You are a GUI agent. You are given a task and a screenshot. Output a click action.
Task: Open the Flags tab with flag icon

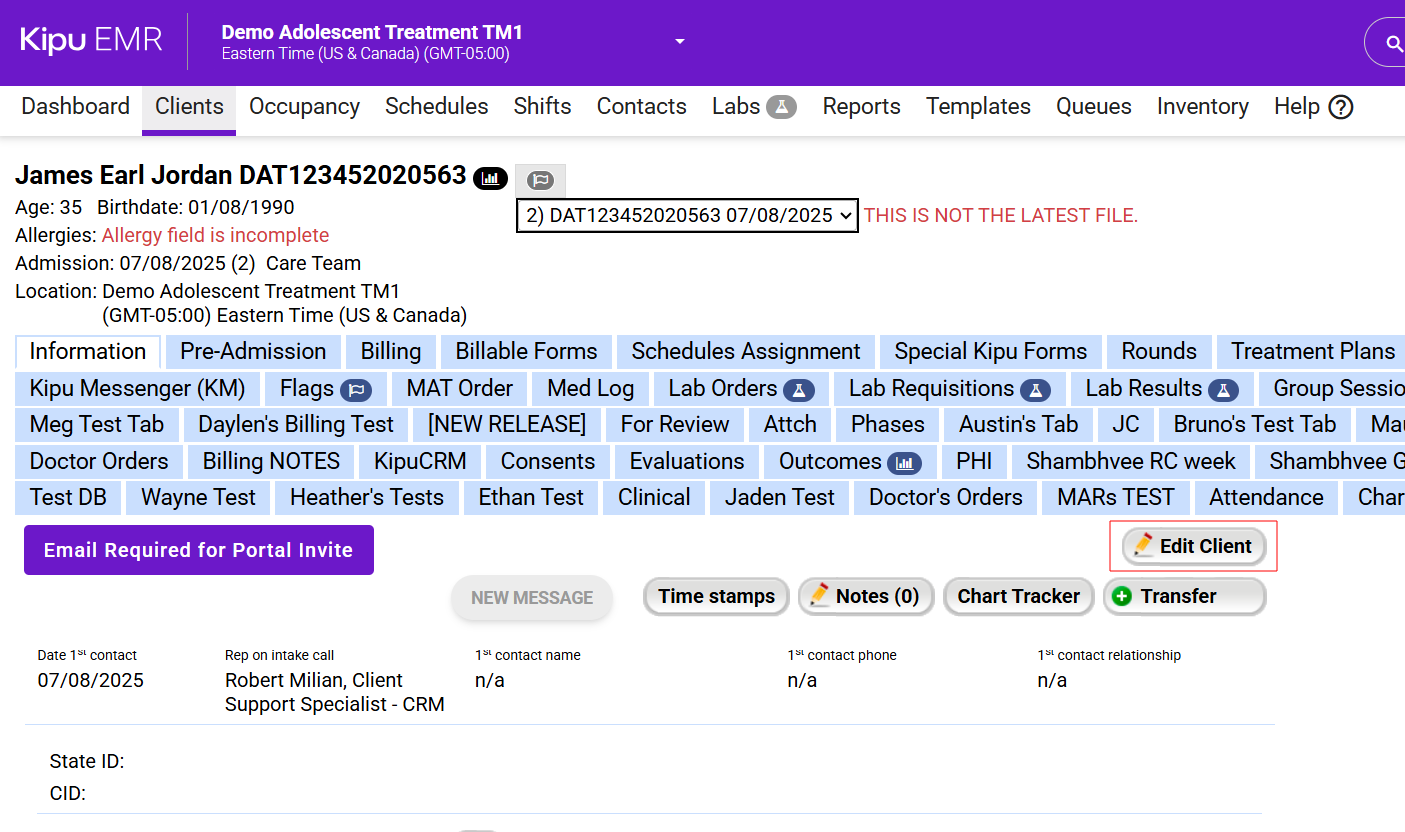(319, 388)
